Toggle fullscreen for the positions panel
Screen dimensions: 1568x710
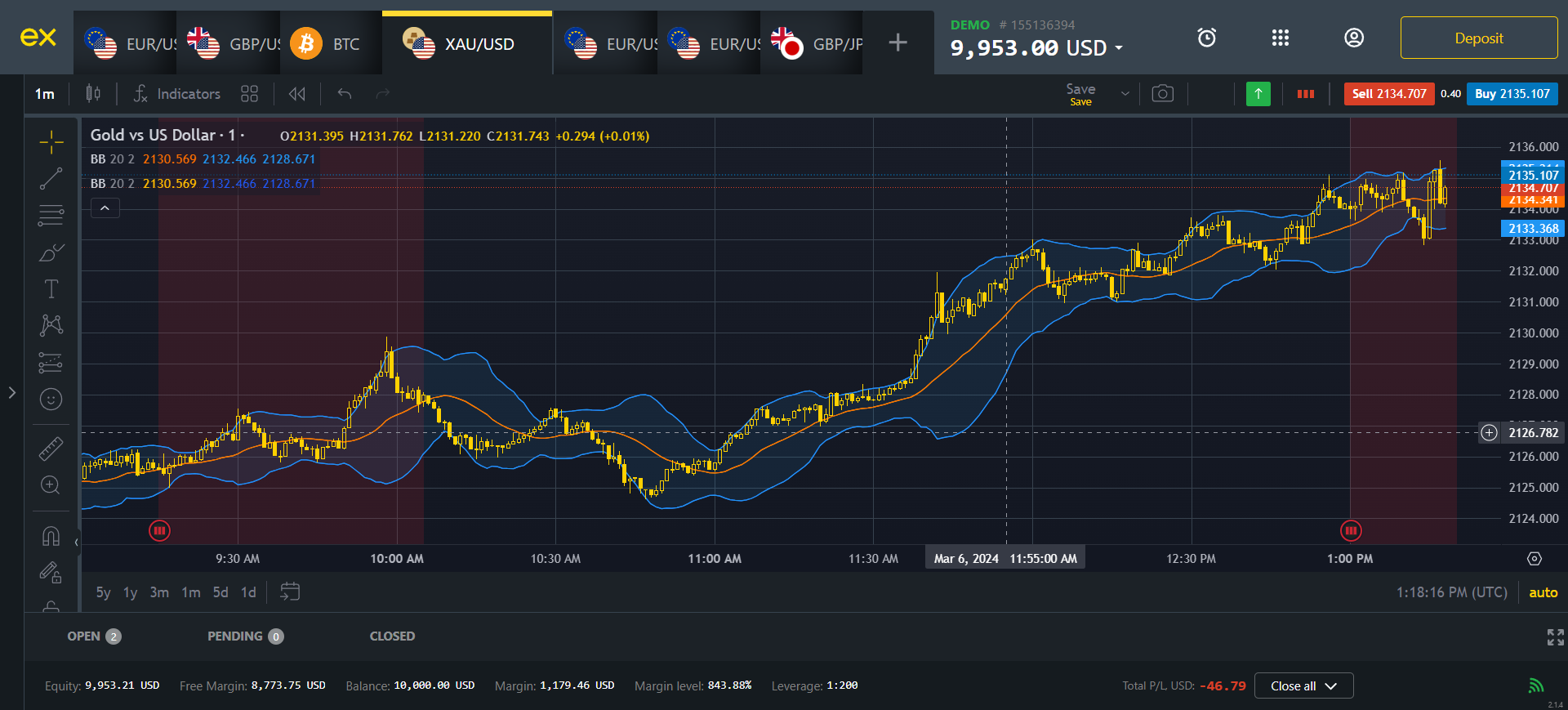point(1556,637)
